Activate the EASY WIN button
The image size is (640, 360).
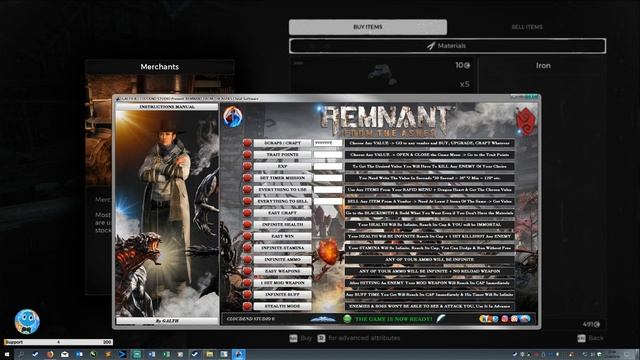coord(282,236)
